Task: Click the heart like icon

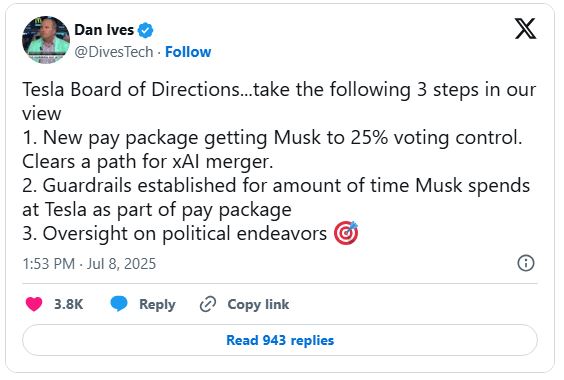Action: (34, 304)
